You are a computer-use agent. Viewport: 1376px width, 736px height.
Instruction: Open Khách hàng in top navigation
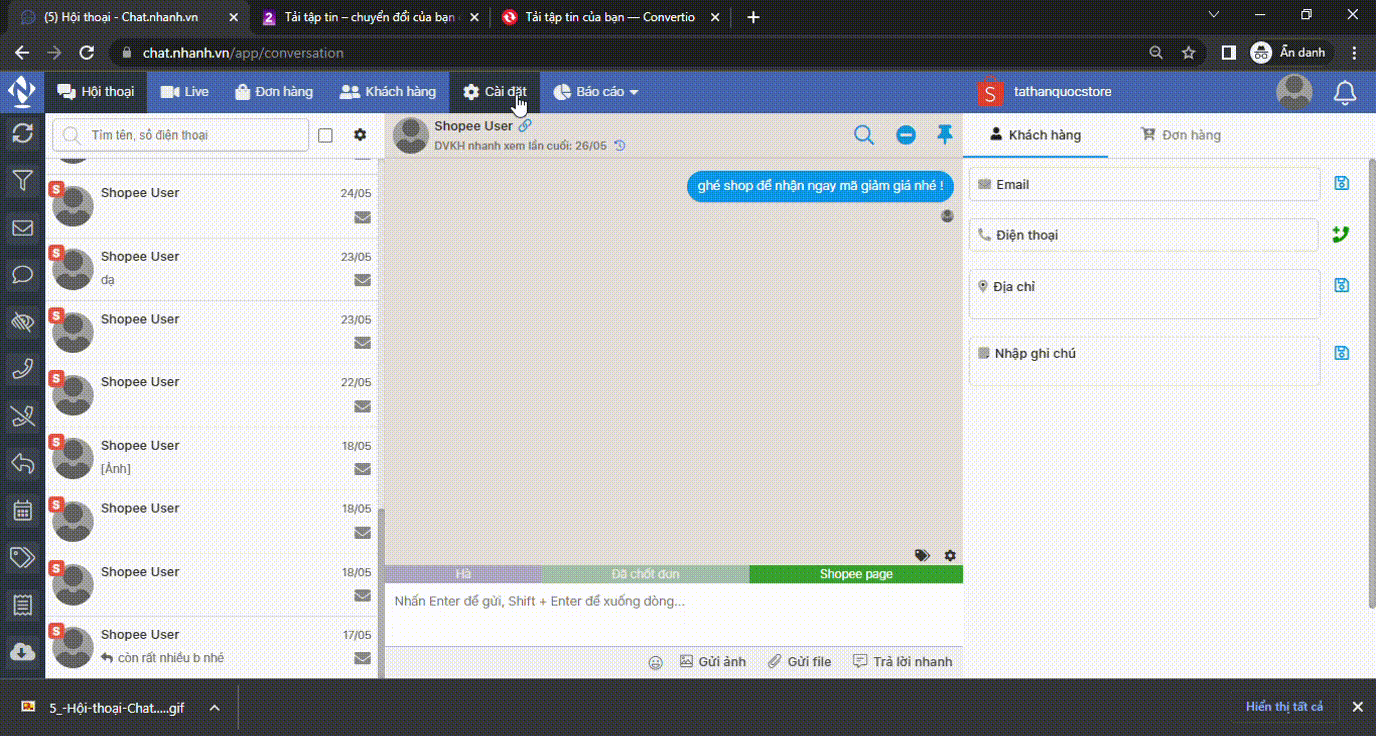coord(388,92)
